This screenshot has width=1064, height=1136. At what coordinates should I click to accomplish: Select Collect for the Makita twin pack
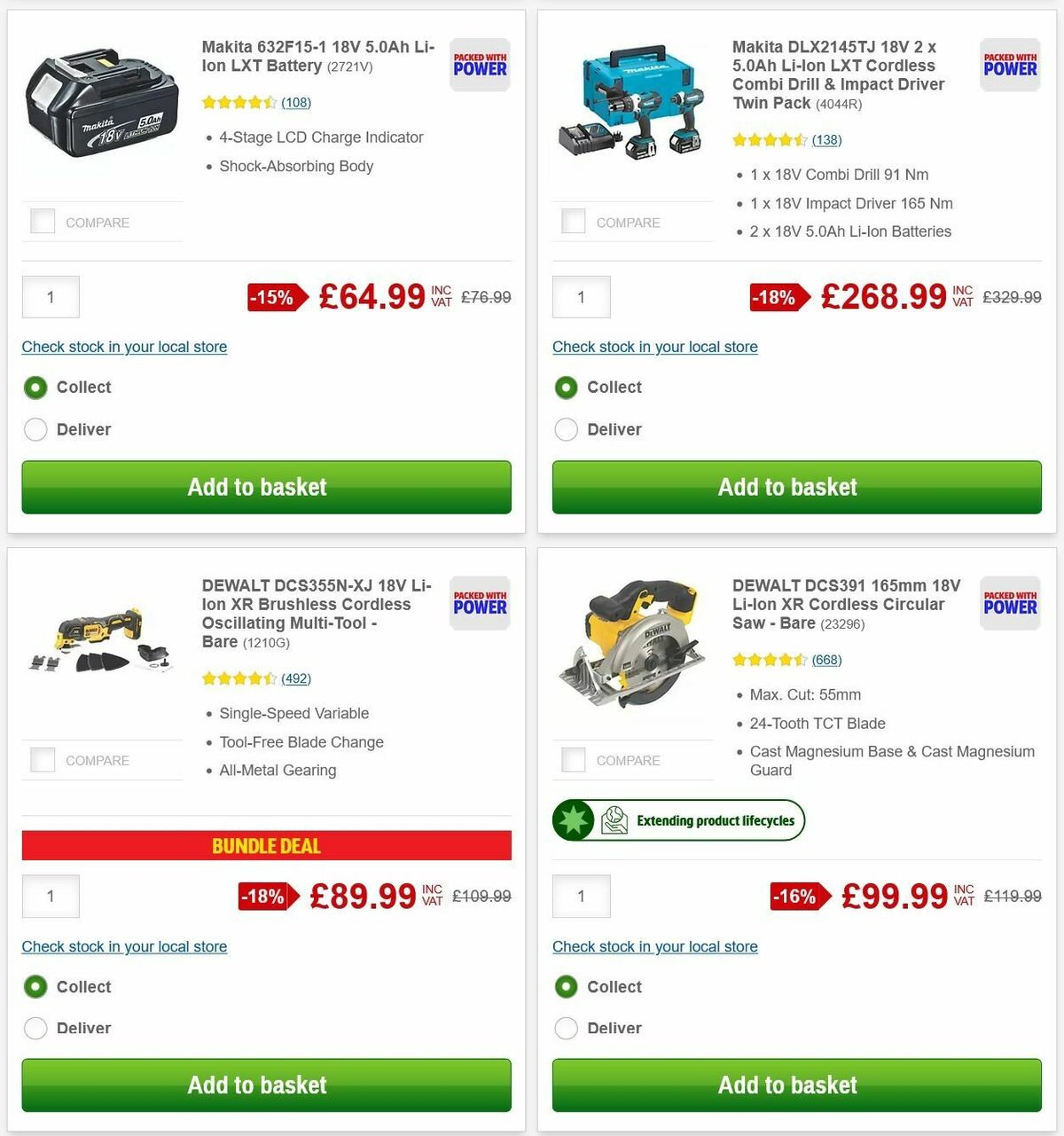click(566, 388)
